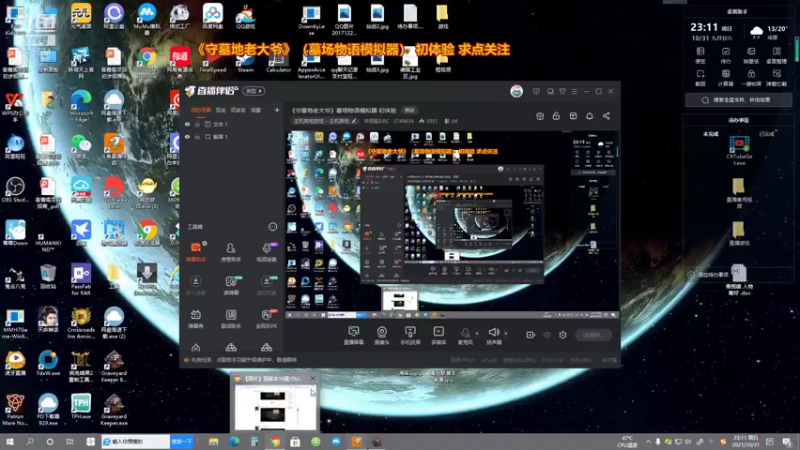The height and width of the screenshot is (450, 800).
Task: Expand the speaker dropdown arrow
Action: click(x=506, y=333)
